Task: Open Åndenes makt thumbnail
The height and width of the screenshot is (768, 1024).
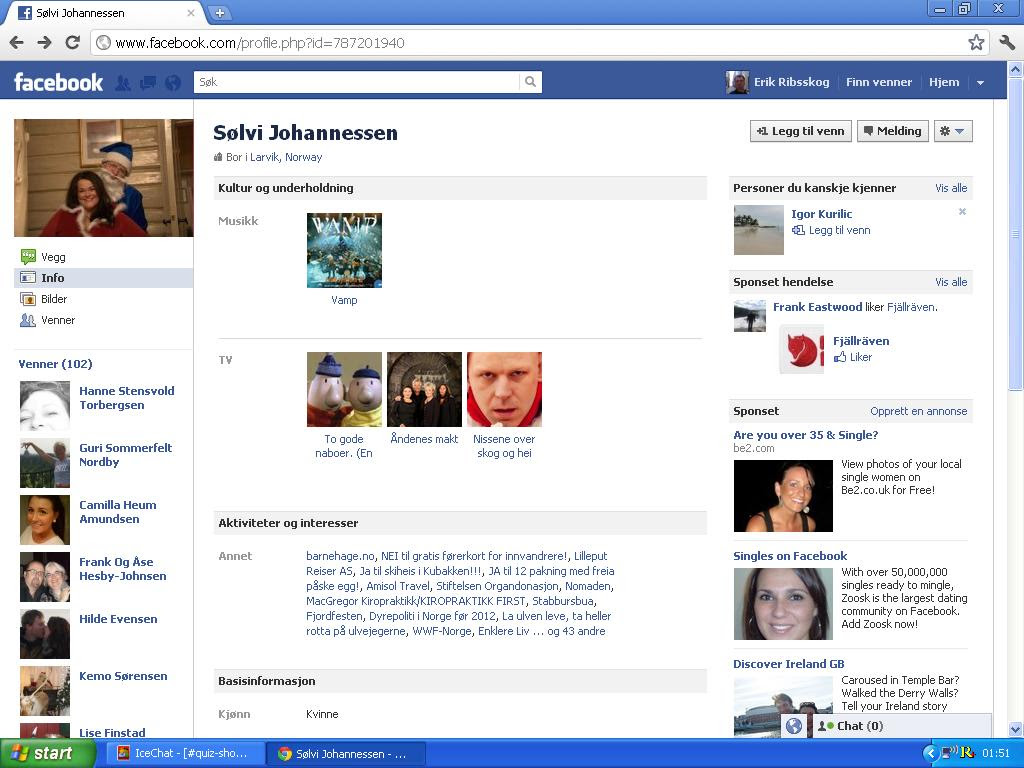Action: tap(424, 389)
